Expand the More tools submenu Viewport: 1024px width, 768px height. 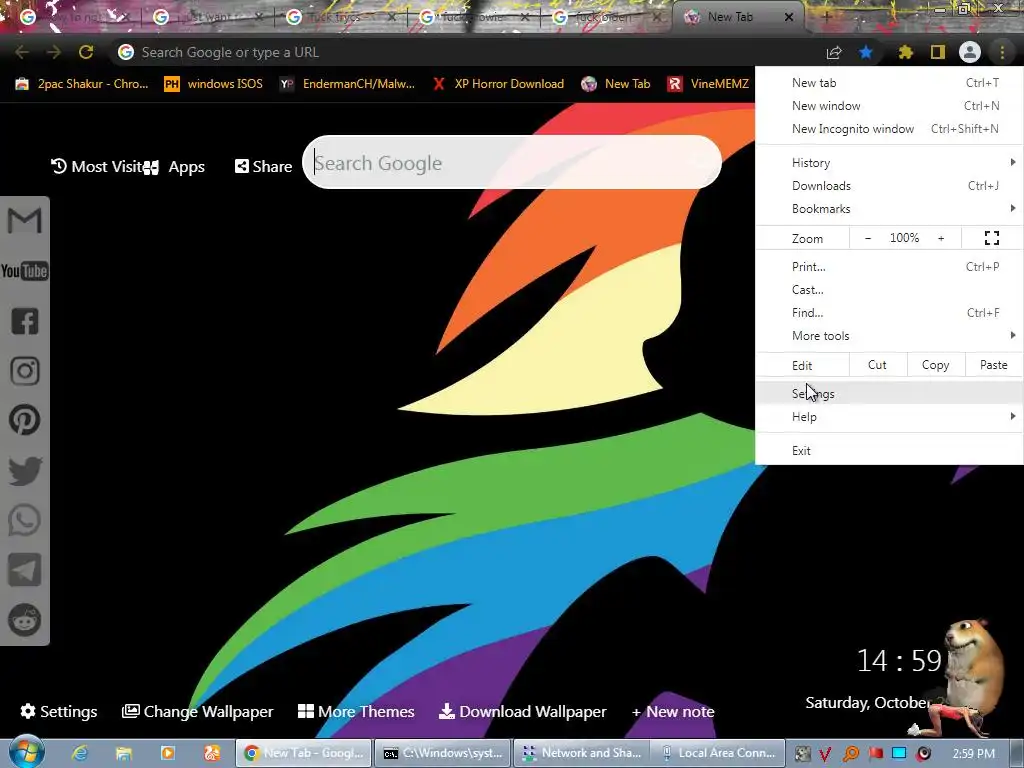coord(889,336)
